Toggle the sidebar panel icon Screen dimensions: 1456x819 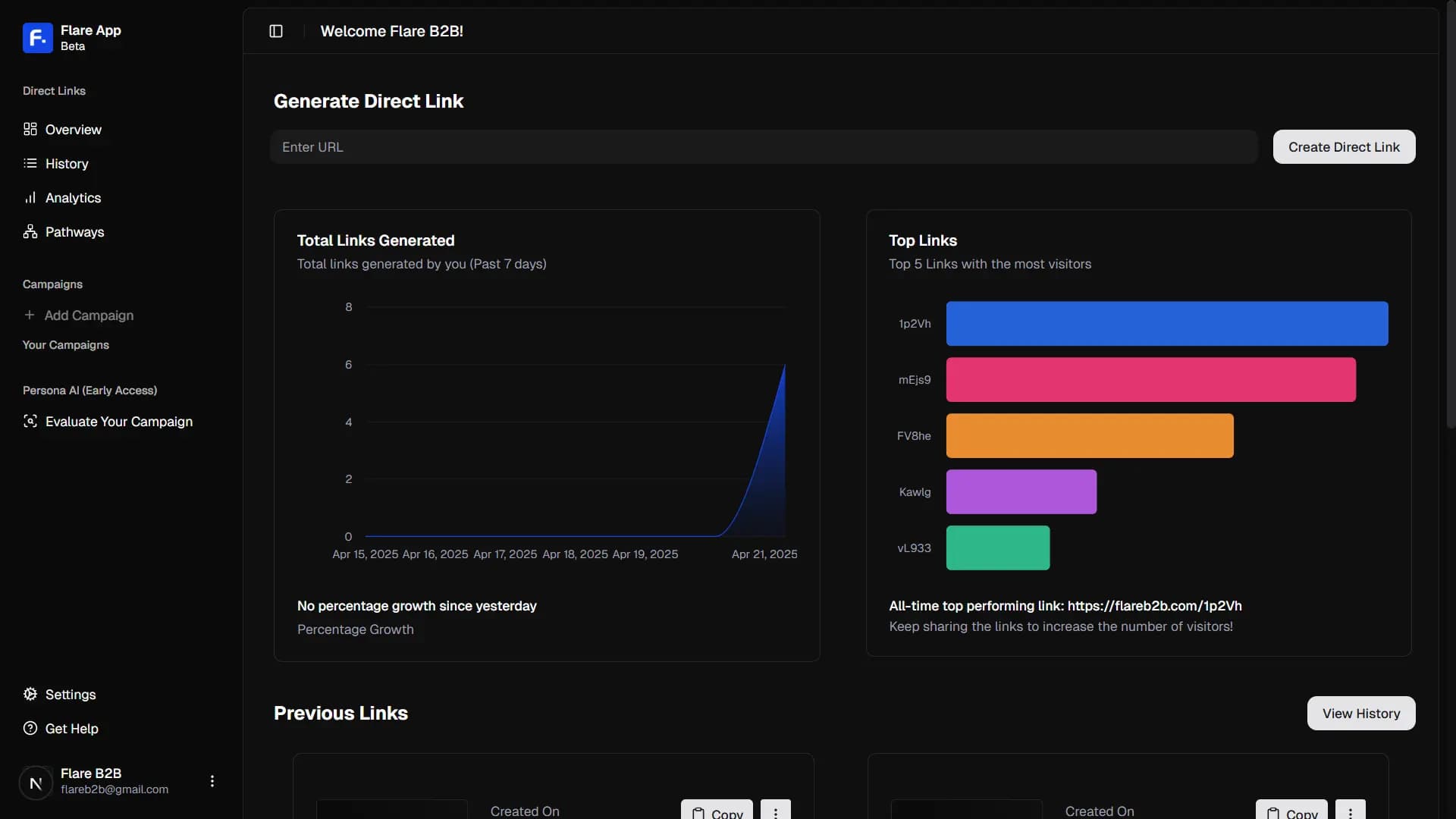point(276,31)
